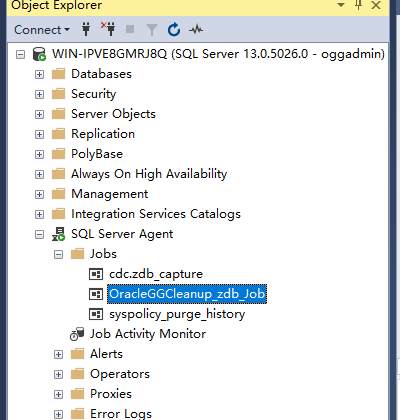Expand the Operators folder
The image size is (400, 420).
point(58,374)
